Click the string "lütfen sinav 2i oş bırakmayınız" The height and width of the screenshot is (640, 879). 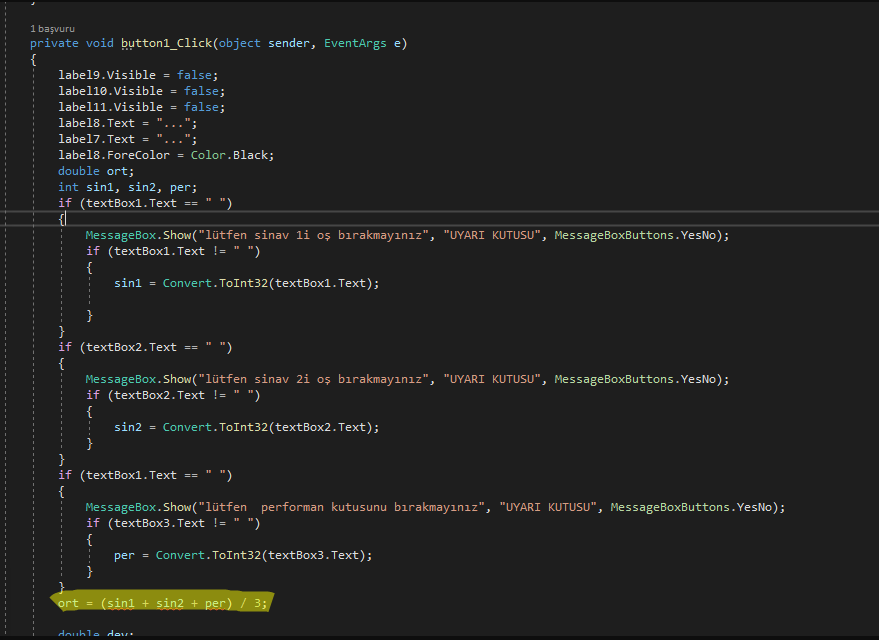click(x=313, y=379)
